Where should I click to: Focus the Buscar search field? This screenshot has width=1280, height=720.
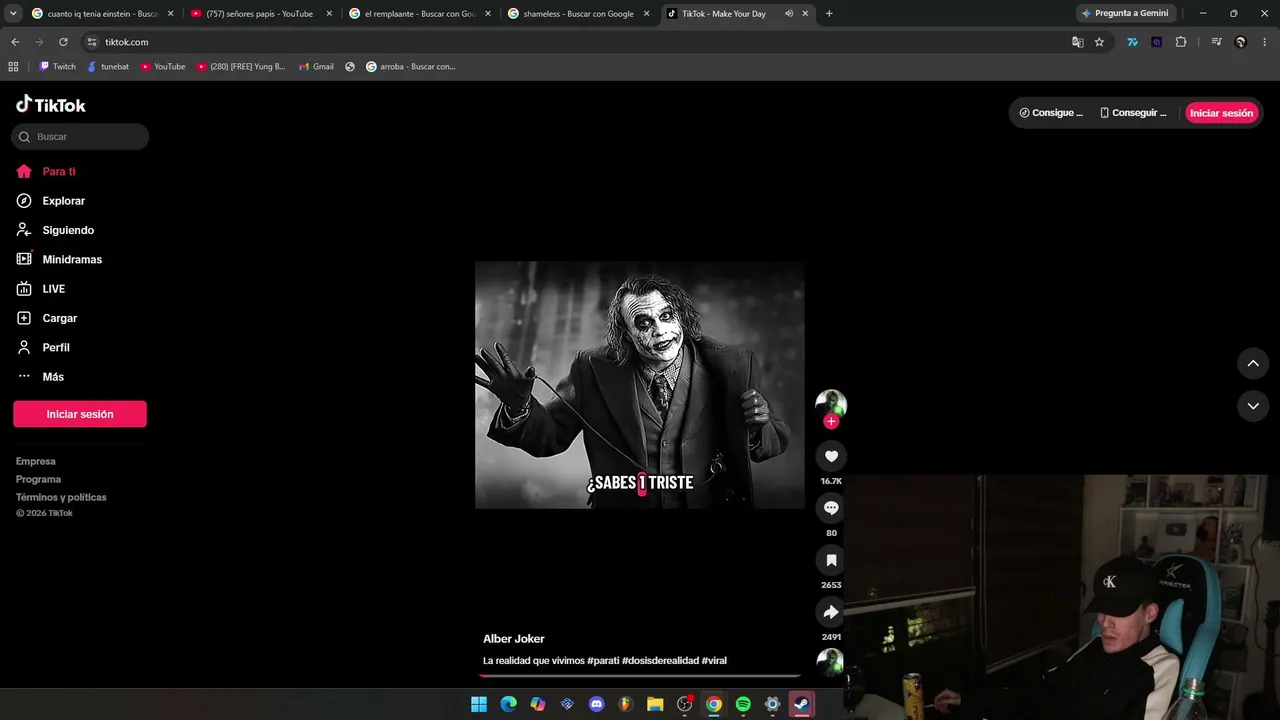(80, 137)
